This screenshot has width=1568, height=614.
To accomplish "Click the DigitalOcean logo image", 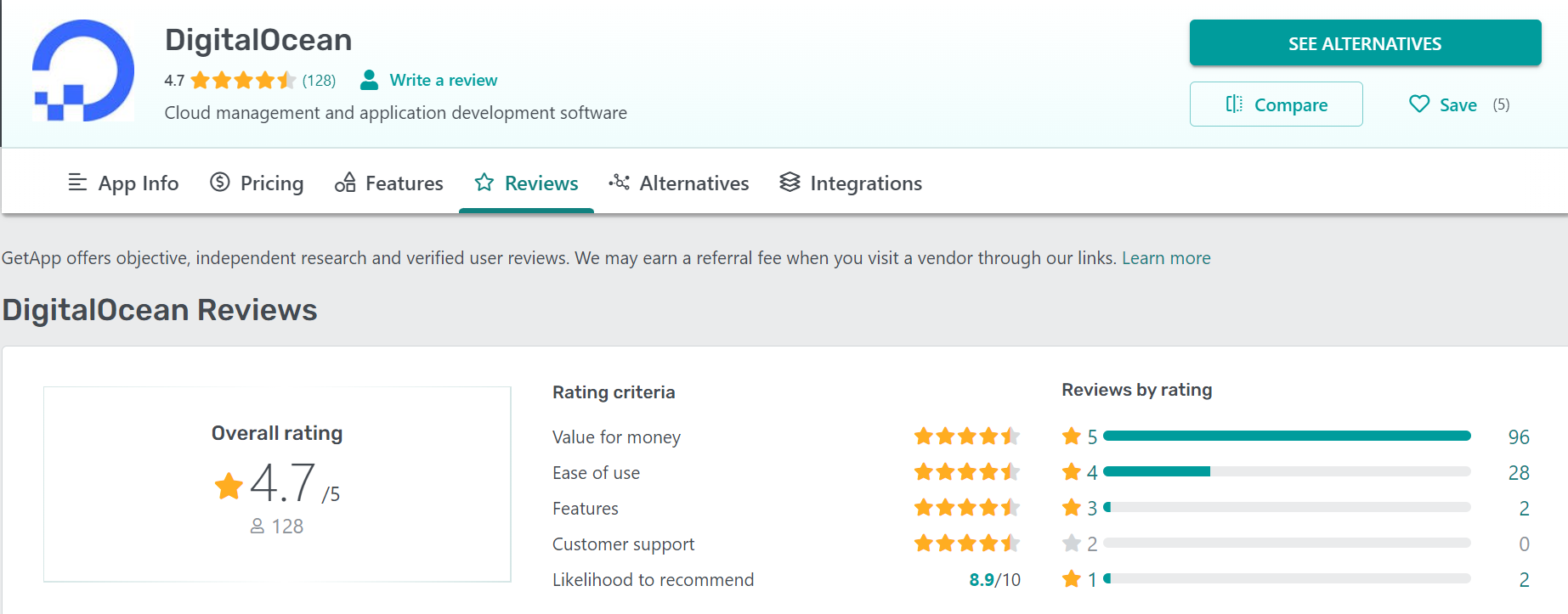I will 82,70.
